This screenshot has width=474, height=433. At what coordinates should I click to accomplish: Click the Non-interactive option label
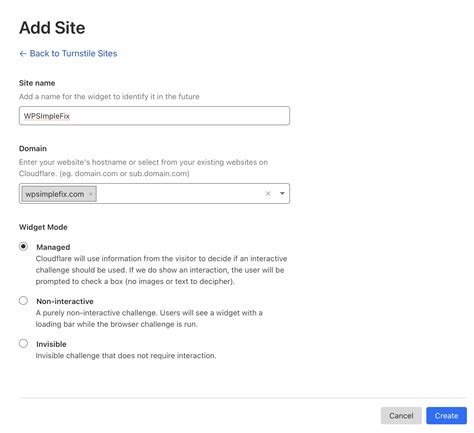(x=65, y=301)
